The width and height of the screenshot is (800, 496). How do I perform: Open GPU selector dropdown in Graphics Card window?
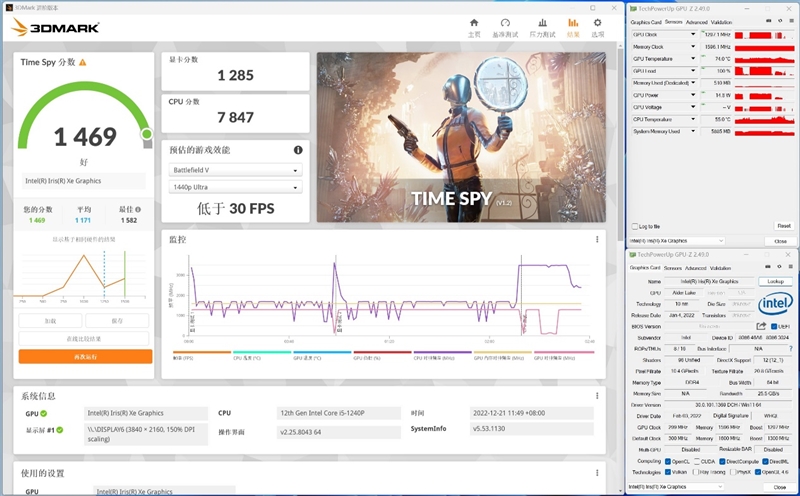point(676,487)
